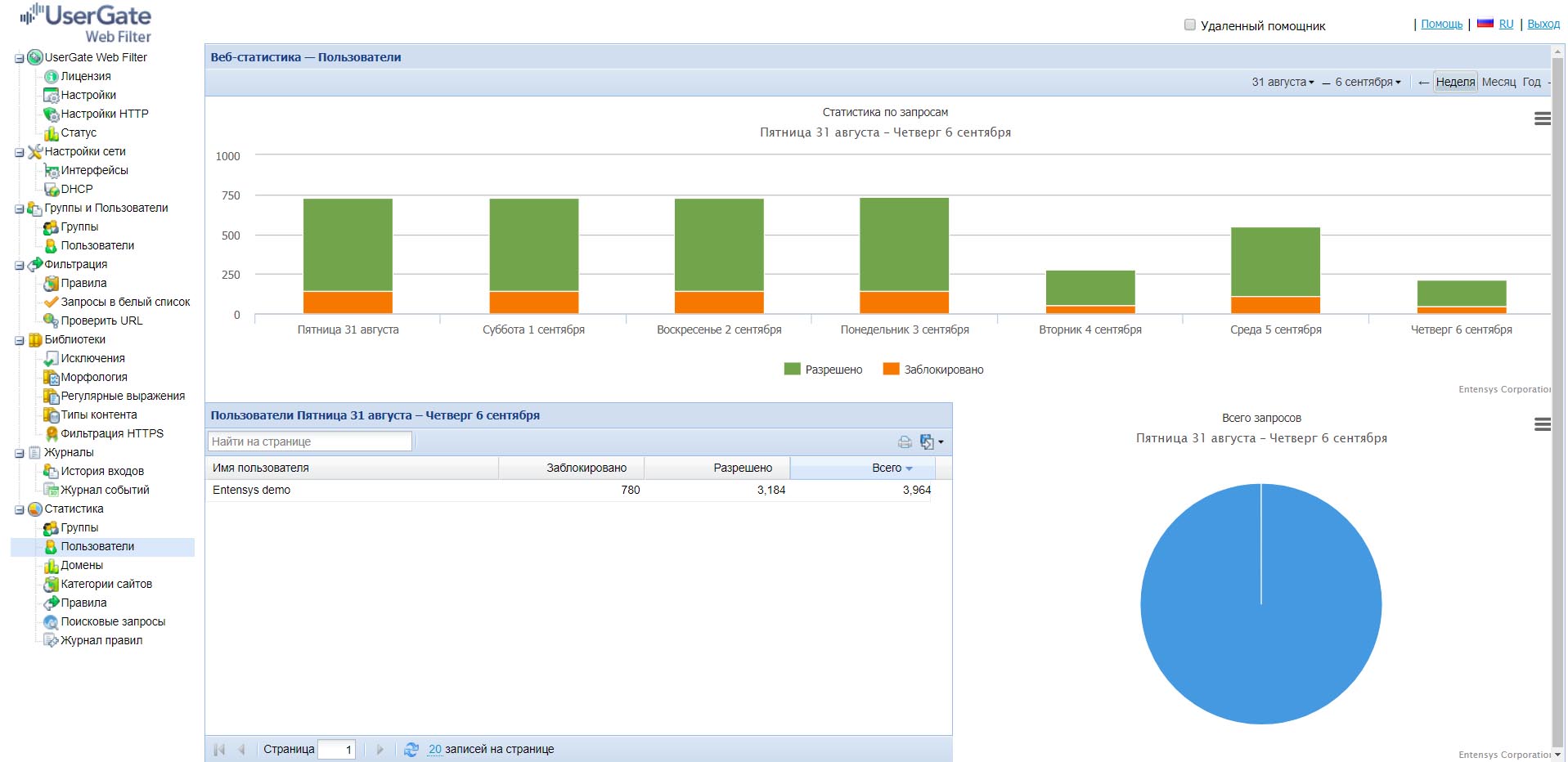Image resolution: width=1568 pixels, height=762 pixels.
Task: Collapse the Статистика tree node
Action: pos(19,509)
